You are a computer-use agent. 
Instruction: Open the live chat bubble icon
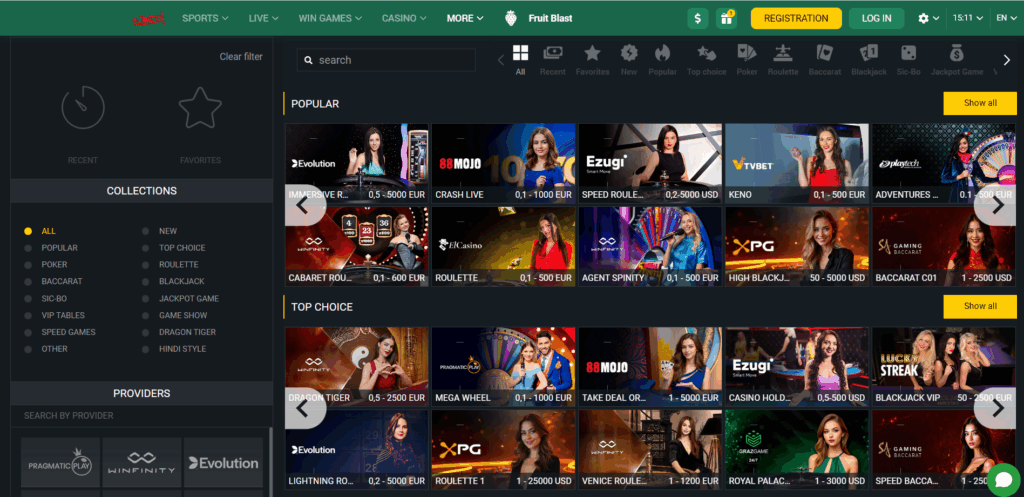(x=1004, y=480)
